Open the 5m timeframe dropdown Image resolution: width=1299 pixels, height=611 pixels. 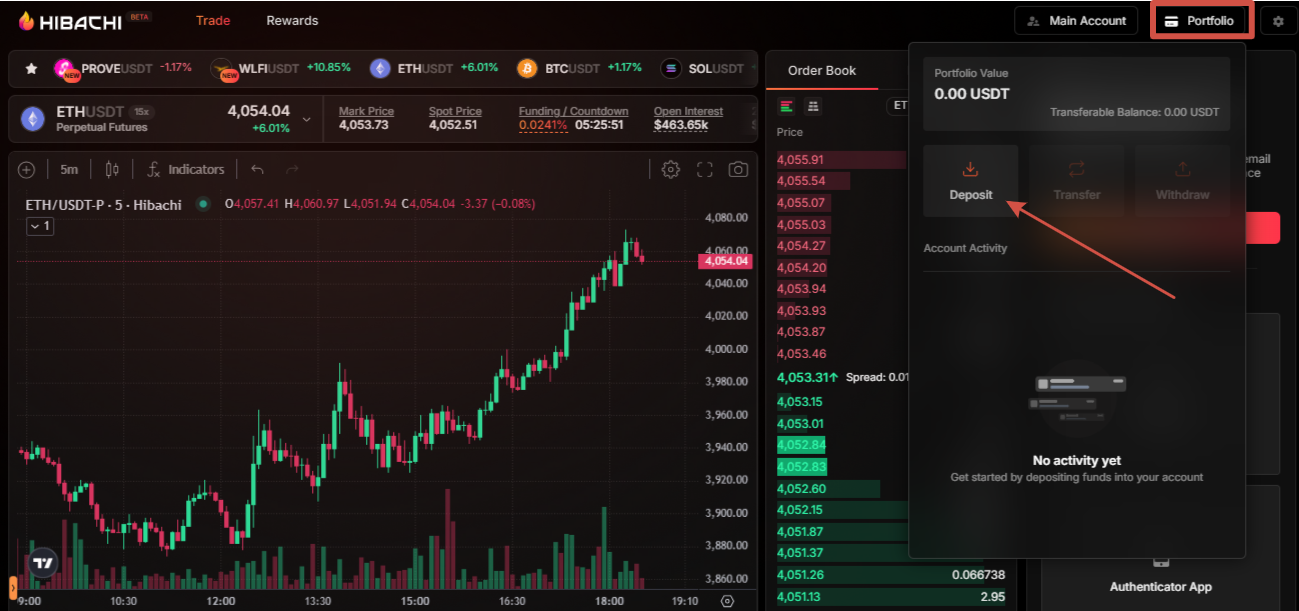click(69, 170)
